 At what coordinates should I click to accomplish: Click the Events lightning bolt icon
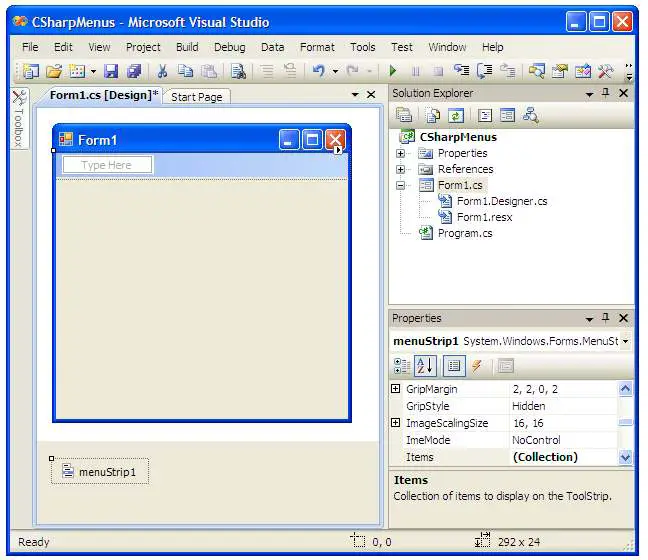pyautogui.click(x=477, y=366)
